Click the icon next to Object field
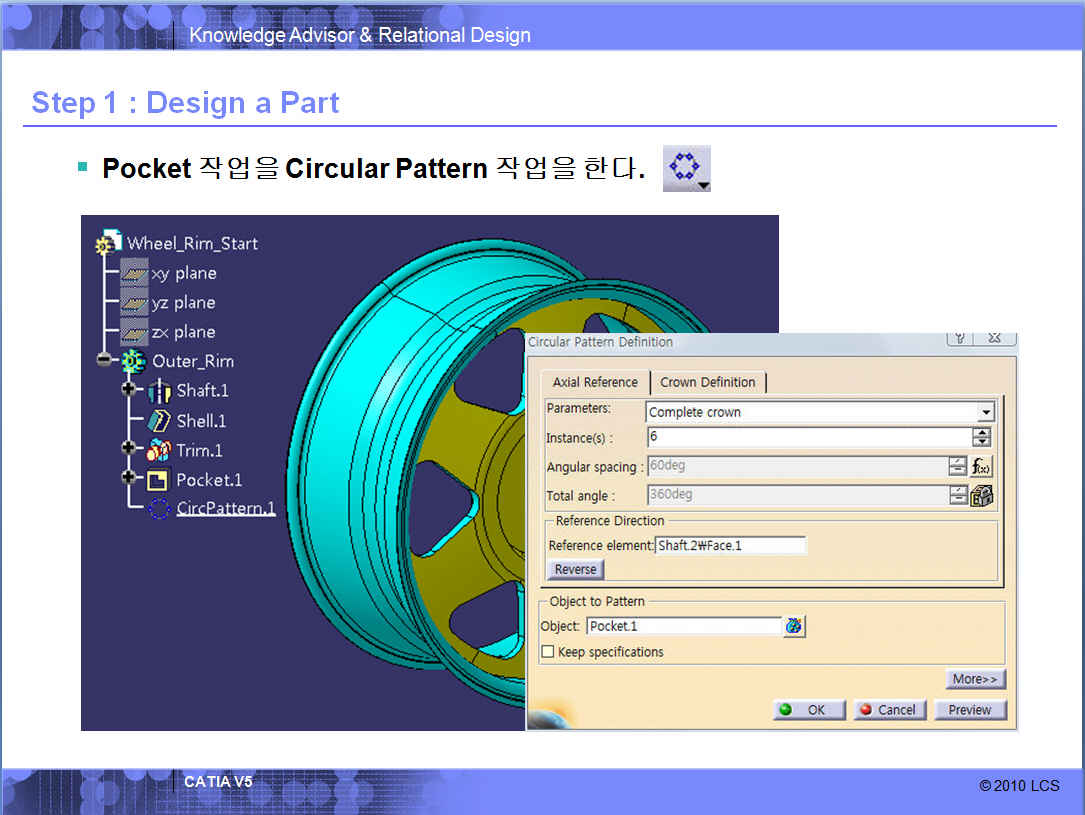Screen dimensions: 1085x815 [794, 626]
